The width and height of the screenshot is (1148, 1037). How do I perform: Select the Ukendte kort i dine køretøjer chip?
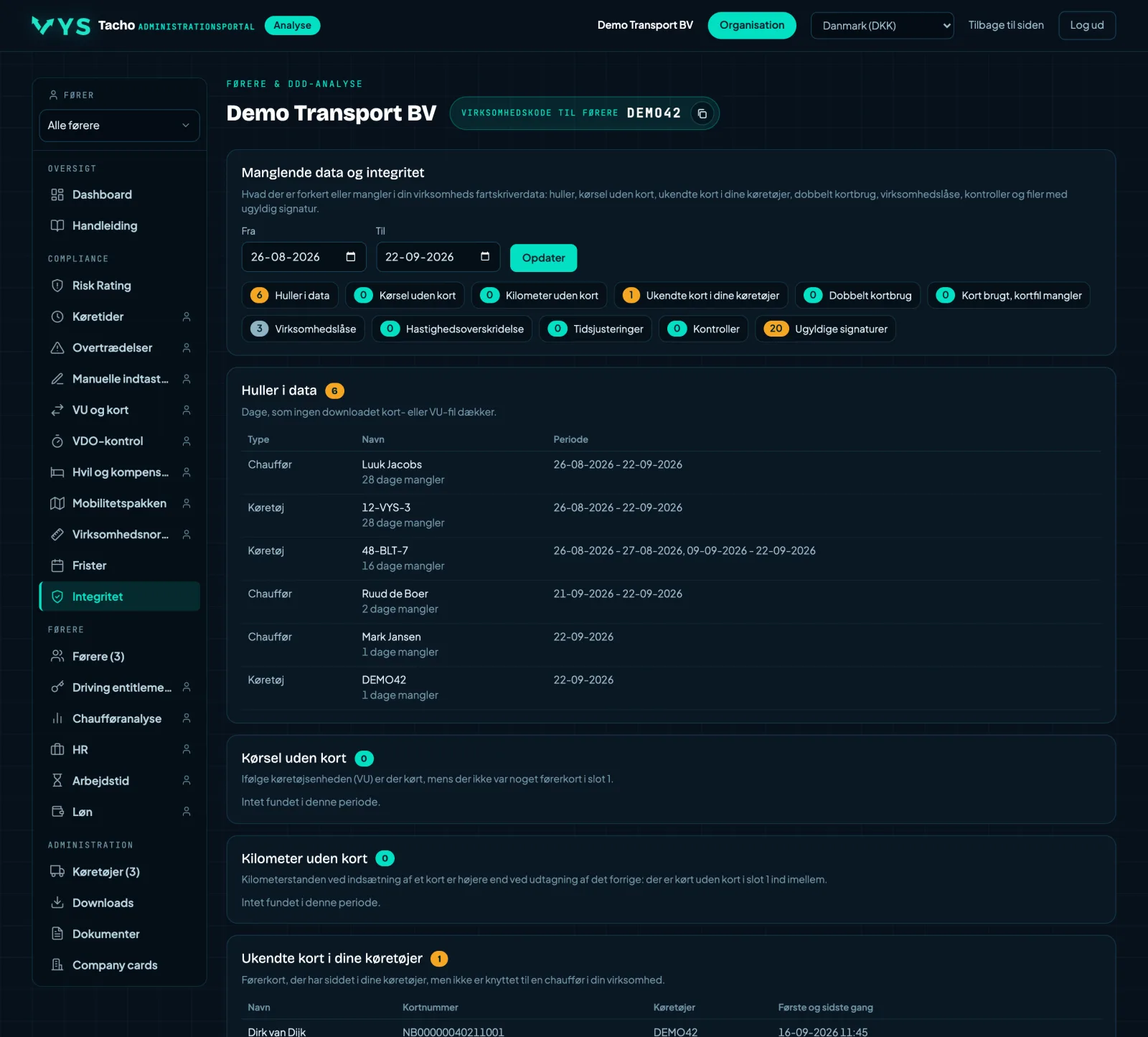(x=701, y=295)
